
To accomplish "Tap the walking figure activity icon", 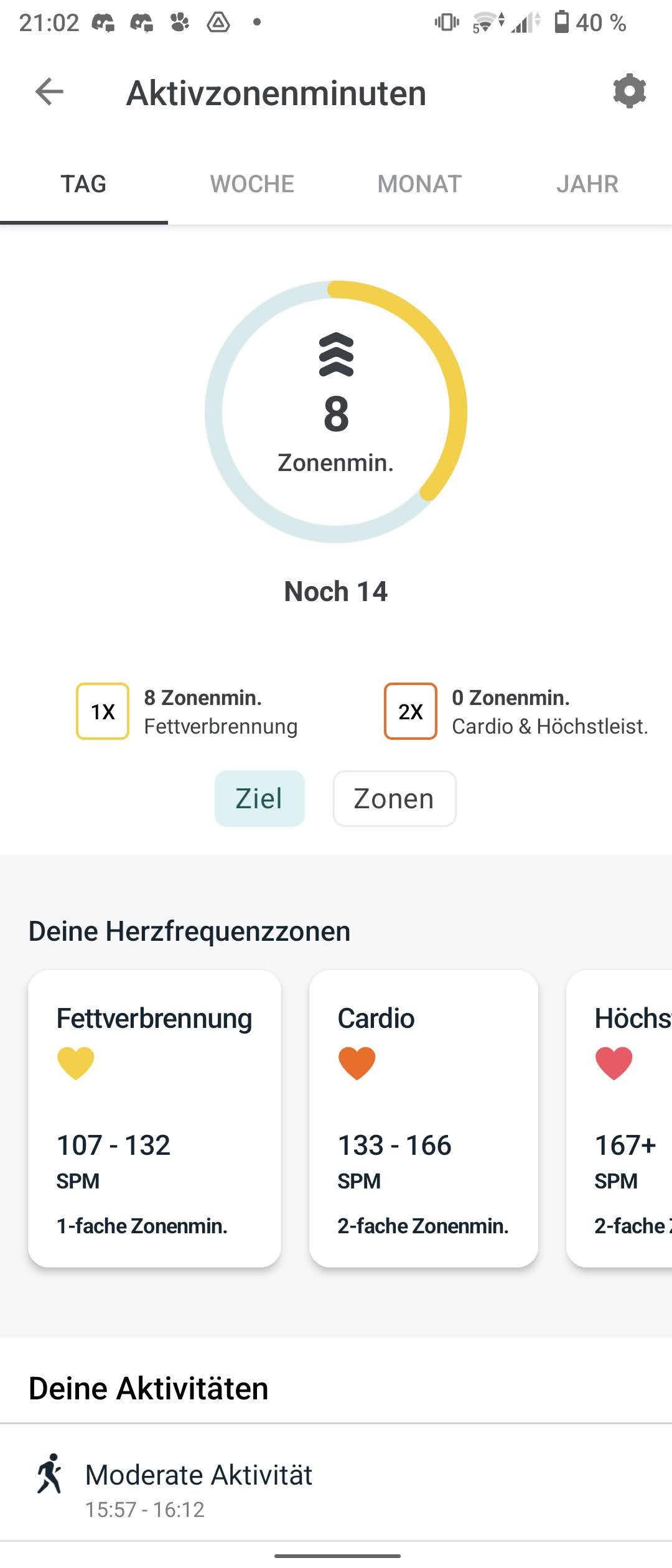I will pos(50,1473).
